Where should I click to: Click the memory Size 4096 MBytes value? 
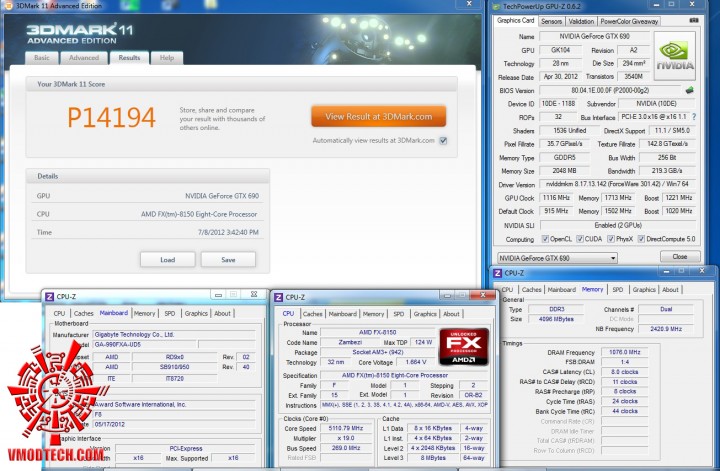[556, 319]
